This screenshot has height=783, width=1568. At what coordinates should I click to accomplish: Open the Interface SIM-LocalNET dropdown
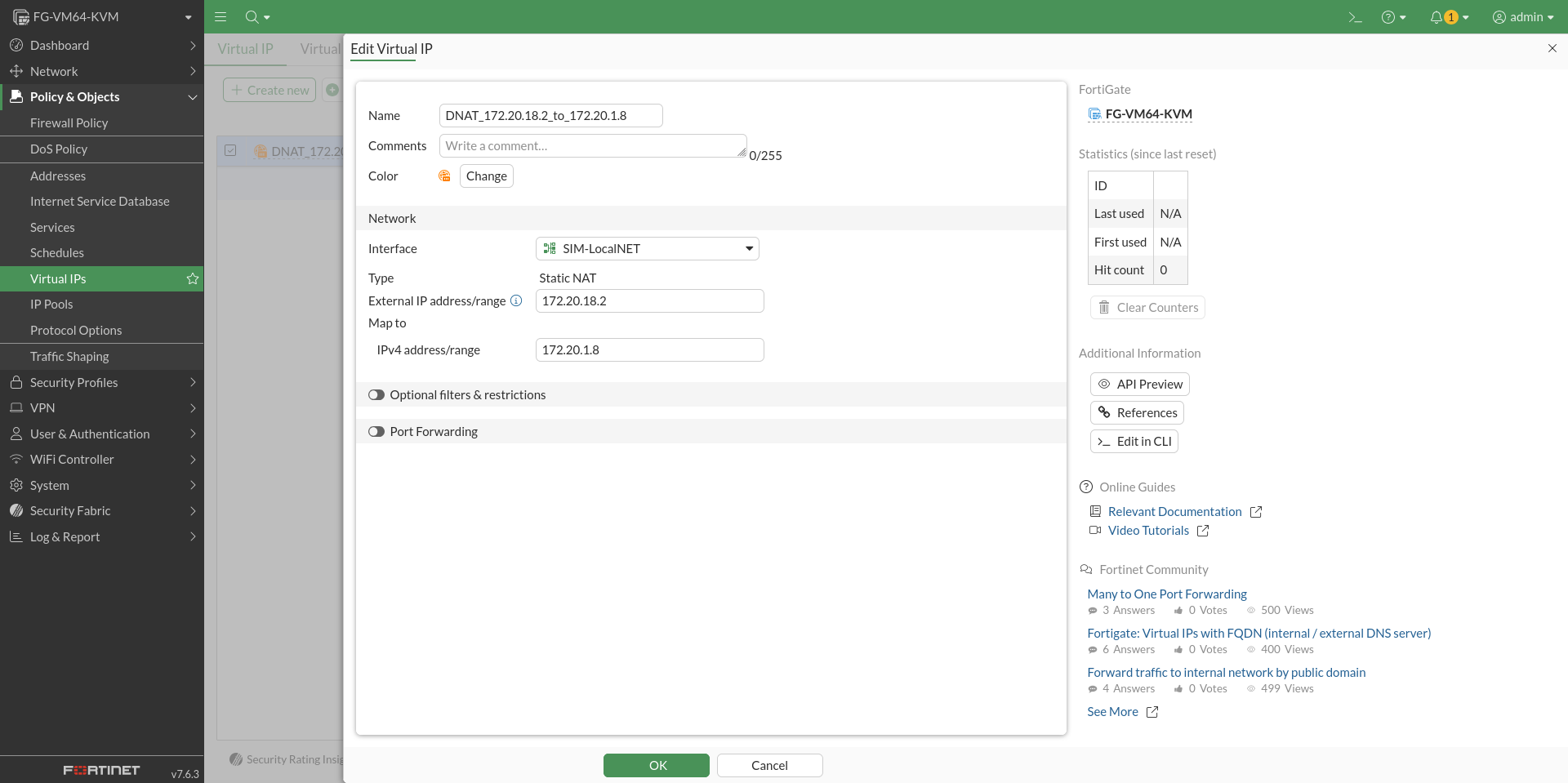coord(648,249)
